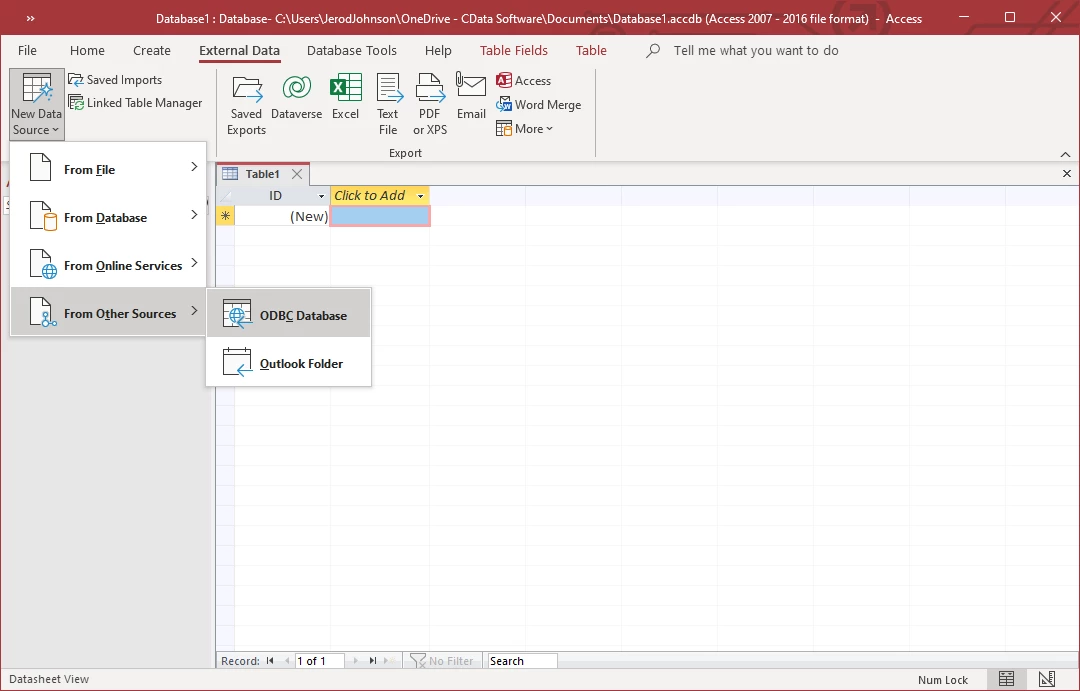Switch to the Create ribbon tab

pyautogui.click(x=152, y=50)
